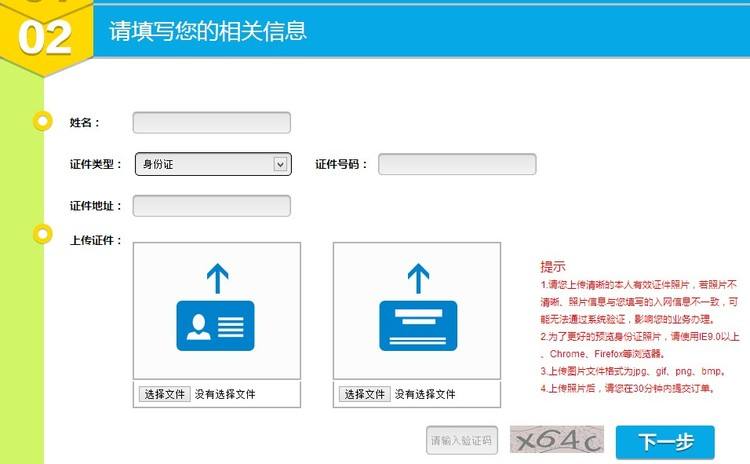Image resolution: width=750 pixels, height=464 pixels.
Task: Click the 请输入验证码 captcha input field
Action: pyautogui.click(x=462, y=440)
